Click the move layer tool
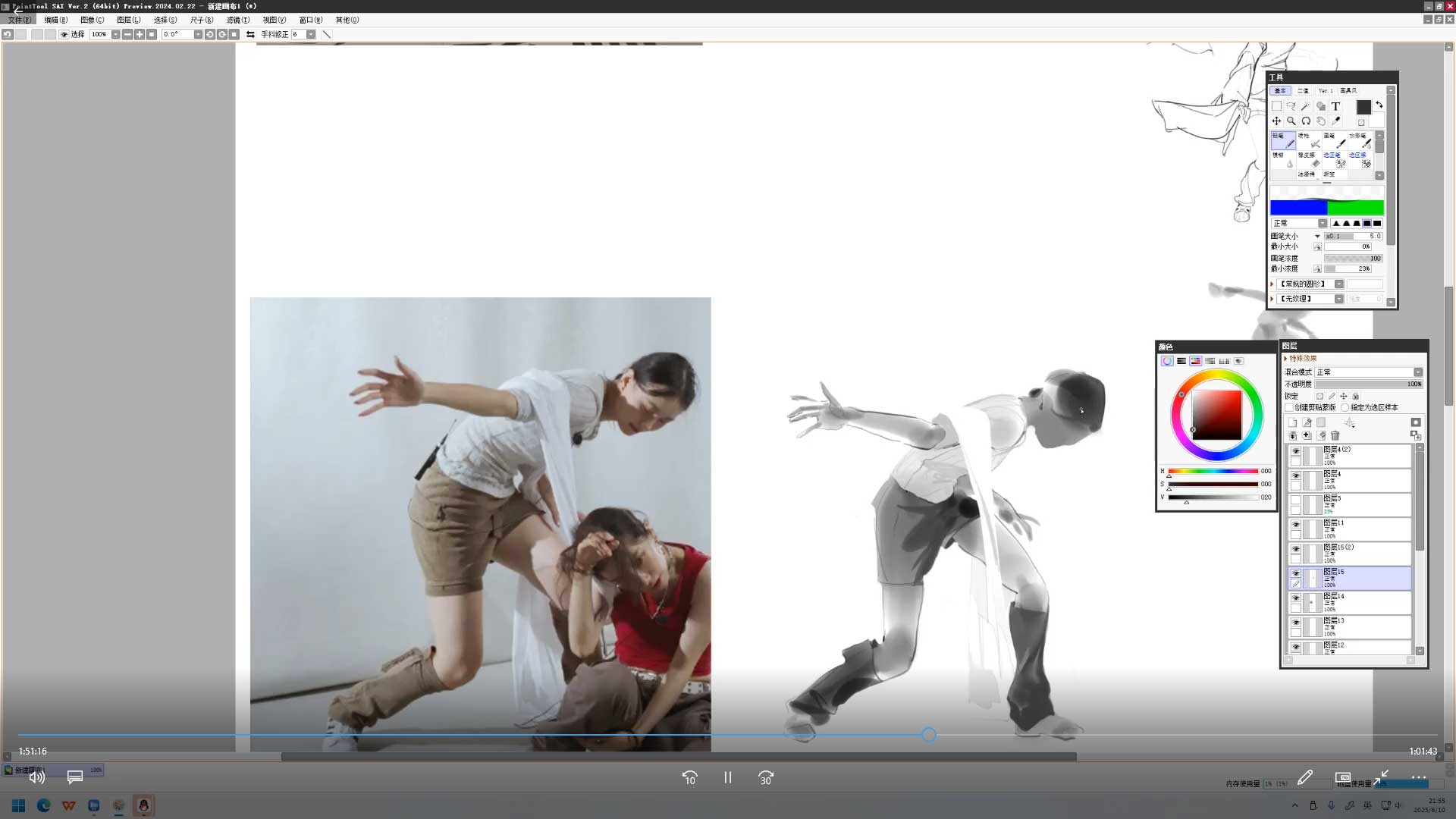This screenshot has width=1456, height=819. (x=1277, y=121)
